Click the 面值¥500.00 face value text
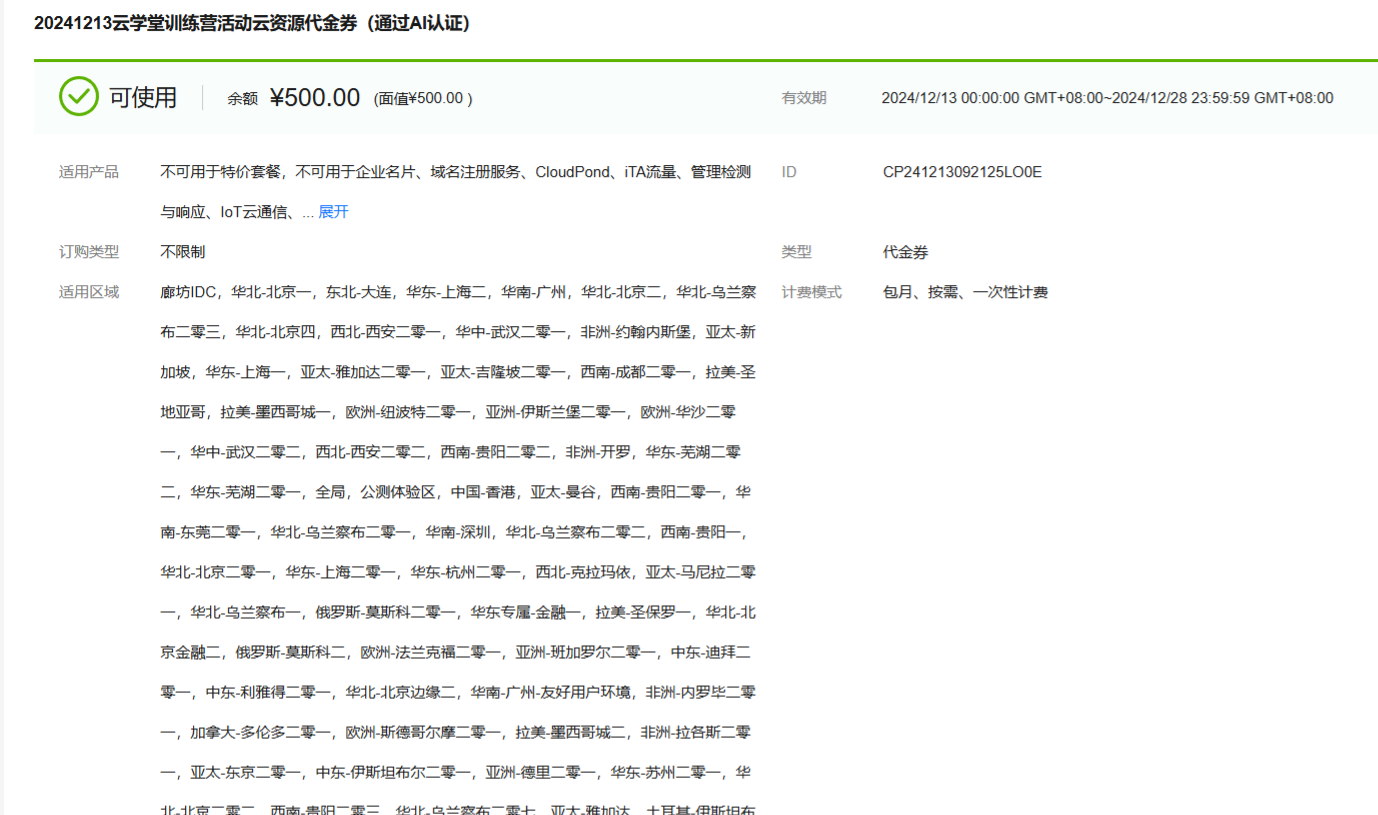The image size is (1378, 815). (423, 98)
